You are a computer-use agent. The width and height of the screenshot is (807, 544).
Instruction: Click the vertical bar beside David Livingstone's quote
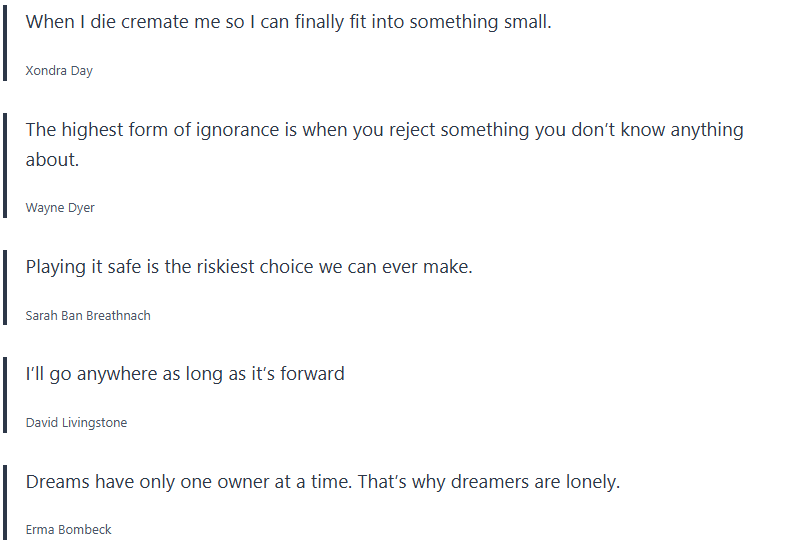(x=5, y=396)
